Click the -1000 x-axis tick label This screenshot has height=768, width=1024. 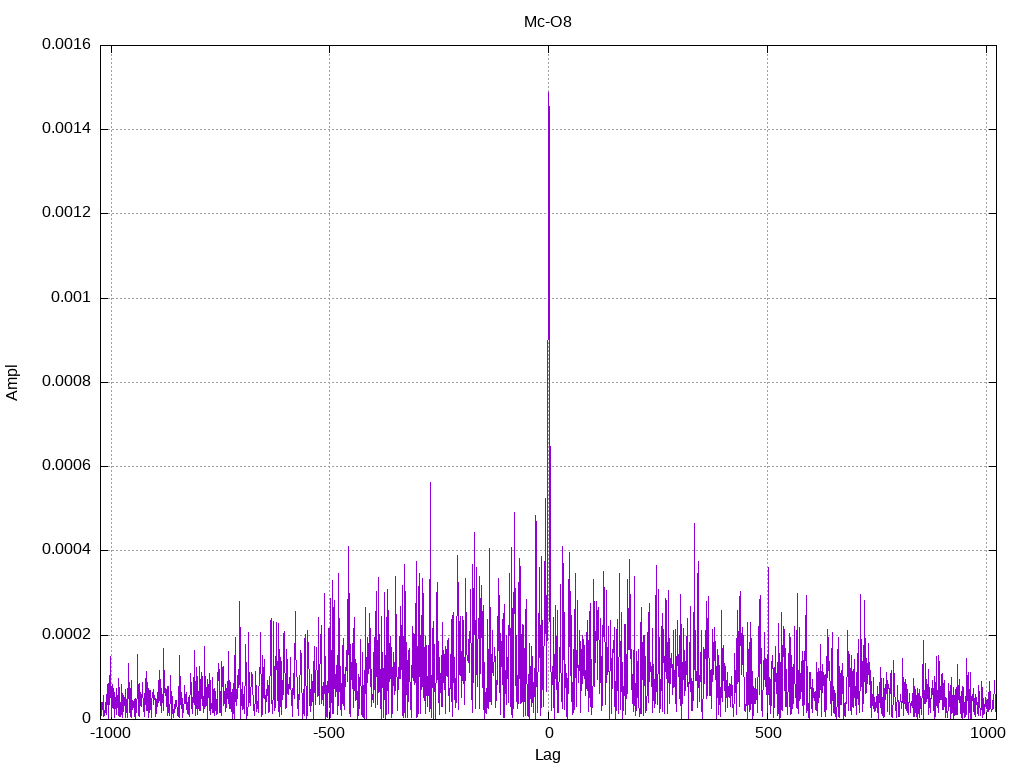(x=111, y=733)
